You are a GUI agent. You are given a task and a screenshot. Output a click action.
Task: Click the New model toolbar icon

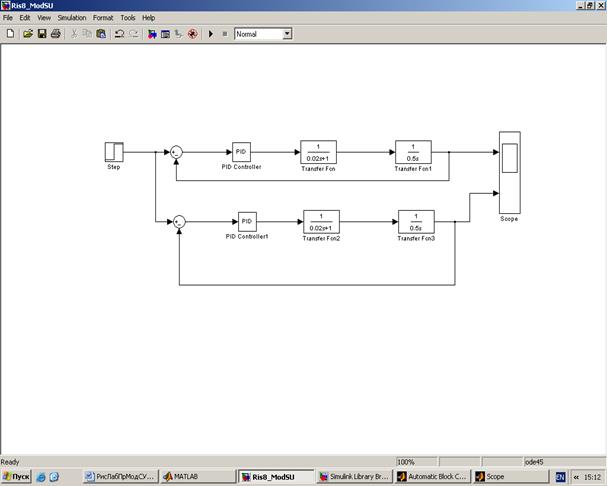(x=10, y=34)
